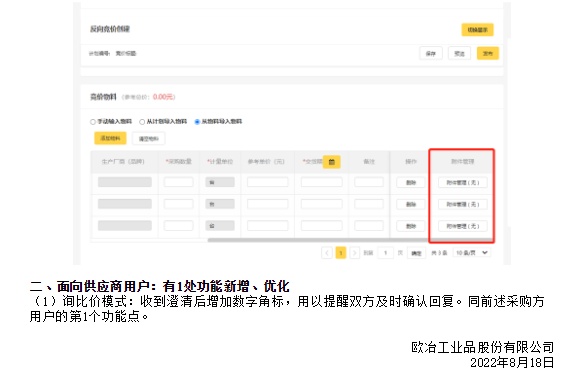The height and width of the screenshot is (371, 584).
Task: Click the 欧冶工业品股份有限公司 signature line
Action: pyautogui.click(x=483, y=347)
